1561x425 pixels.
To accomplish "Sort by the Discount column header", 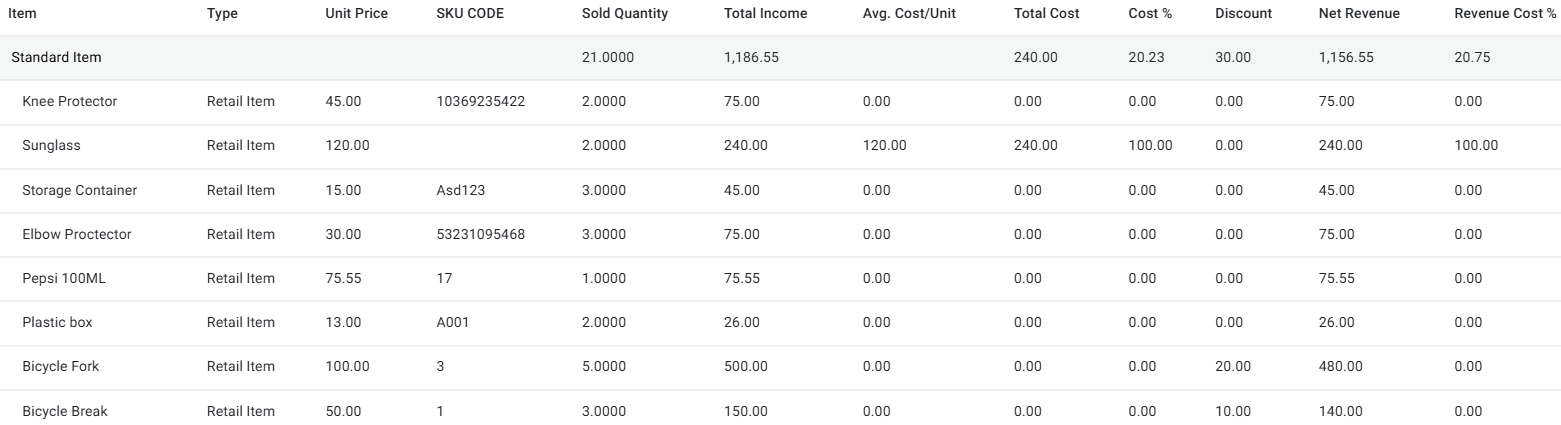I will tap(1243, 14).
